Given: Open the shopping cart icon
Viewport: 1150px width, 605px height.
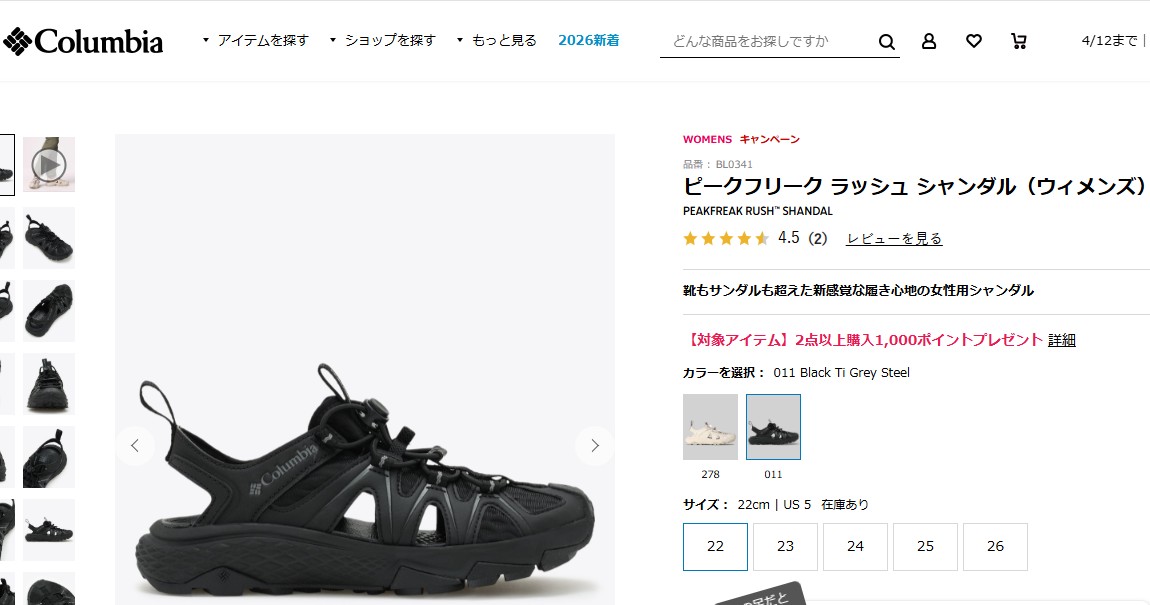Looking at the screenshot, I should coord(1019,41).
